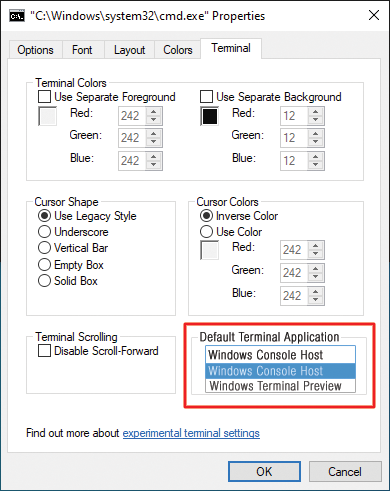390x491 pixels.
Task: Open experimental terminal settings link
Action: [191, 433]
